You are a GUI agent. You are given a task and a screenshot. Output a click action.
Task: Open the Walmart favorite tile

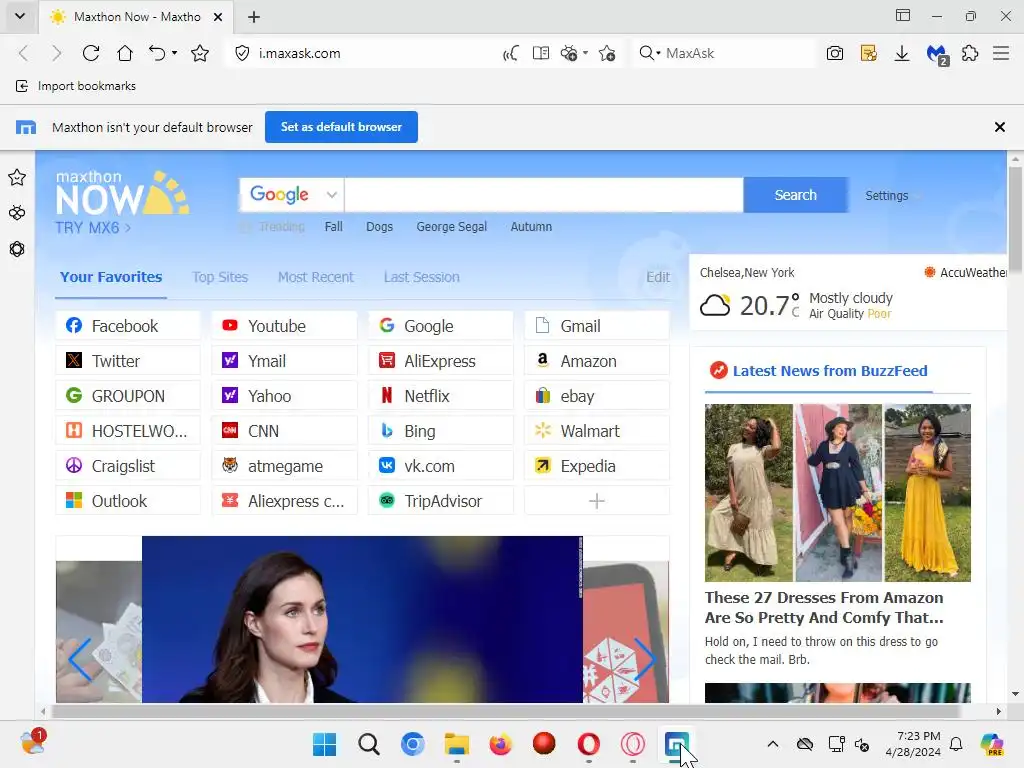(x=597, y=431)
